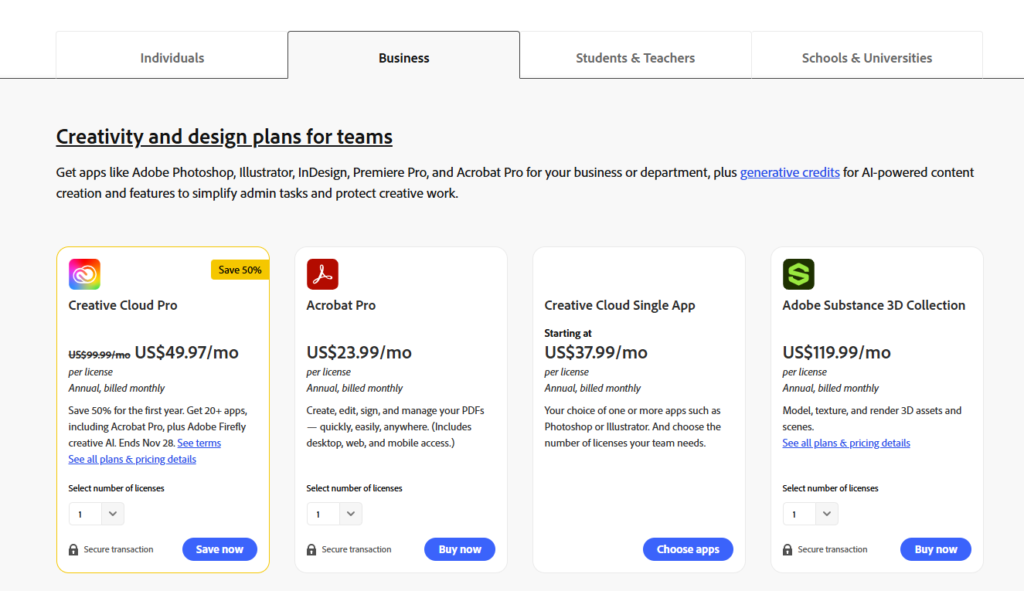Open Substance 3D plans and pricing details link
The height and width of the screenshot is (591, 1024).
click(x=846, y=443)
